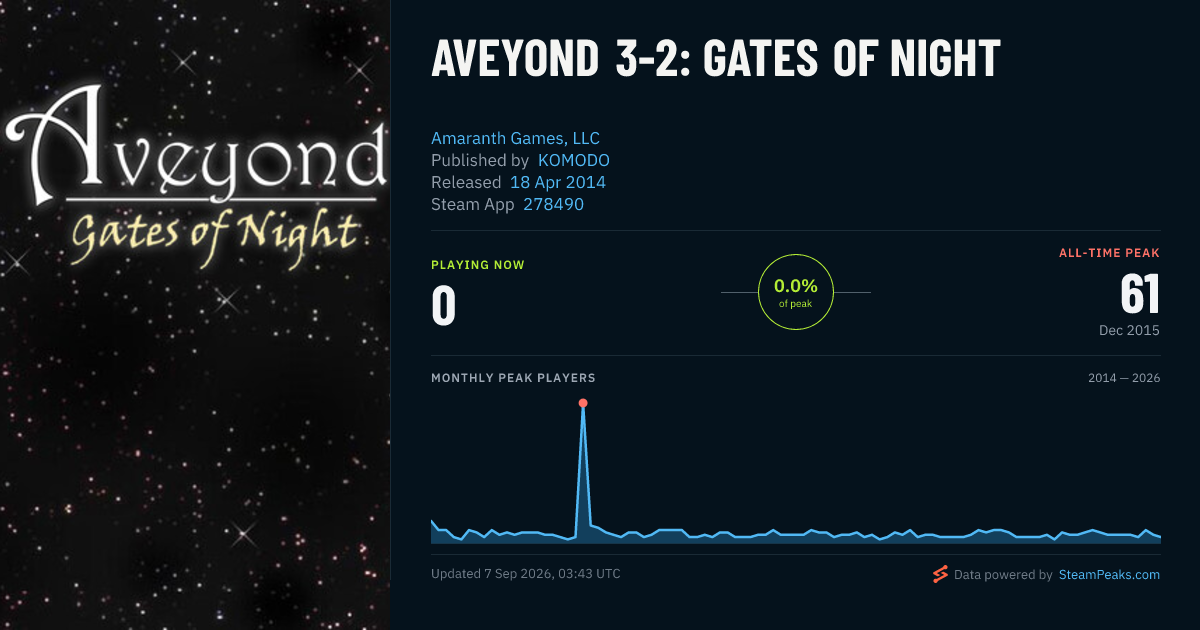Open the SteamPeaks.com link
This screenshot has height=630, width=1200.
pos(1109,575)
